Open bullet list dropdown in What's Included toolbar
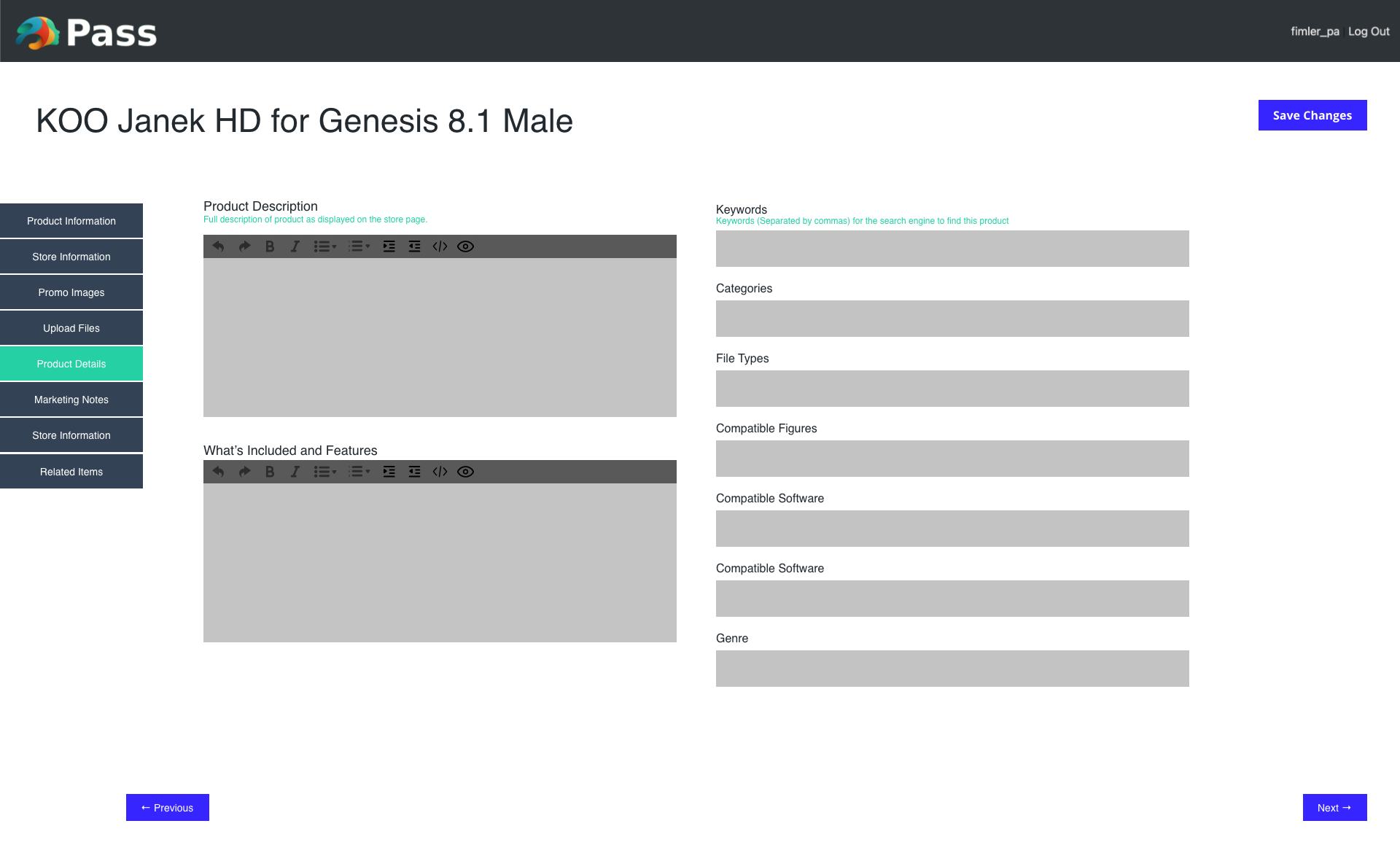The width and height of the screenshot is (1400, 845). (325, 472)
